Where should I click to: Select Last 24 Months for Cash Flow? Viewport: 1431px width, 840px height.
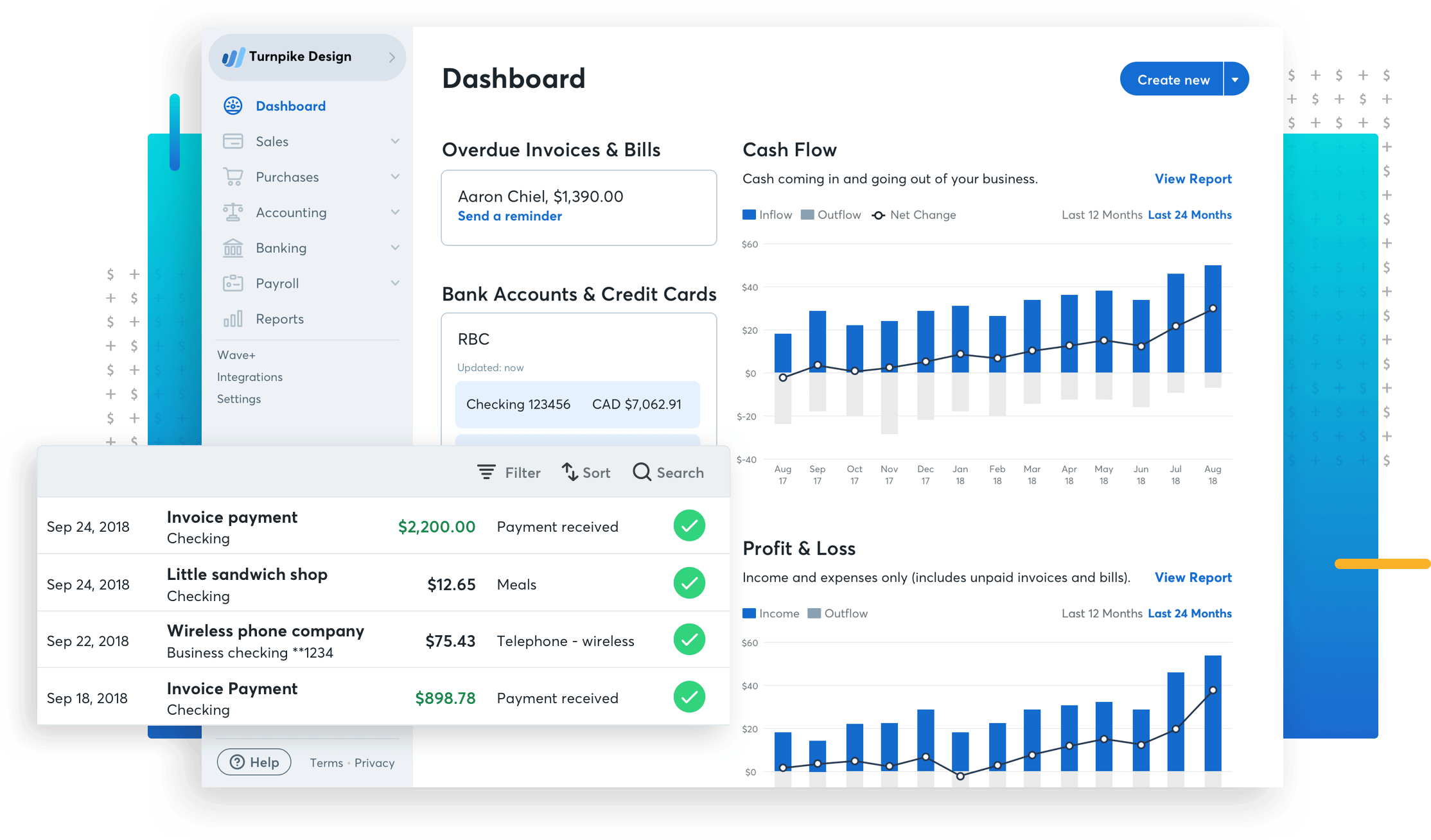[x=1190, y=215]
